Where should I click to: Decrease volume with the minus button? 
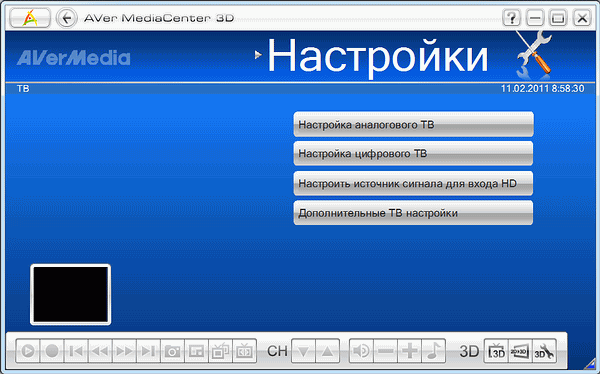[385, 351]
